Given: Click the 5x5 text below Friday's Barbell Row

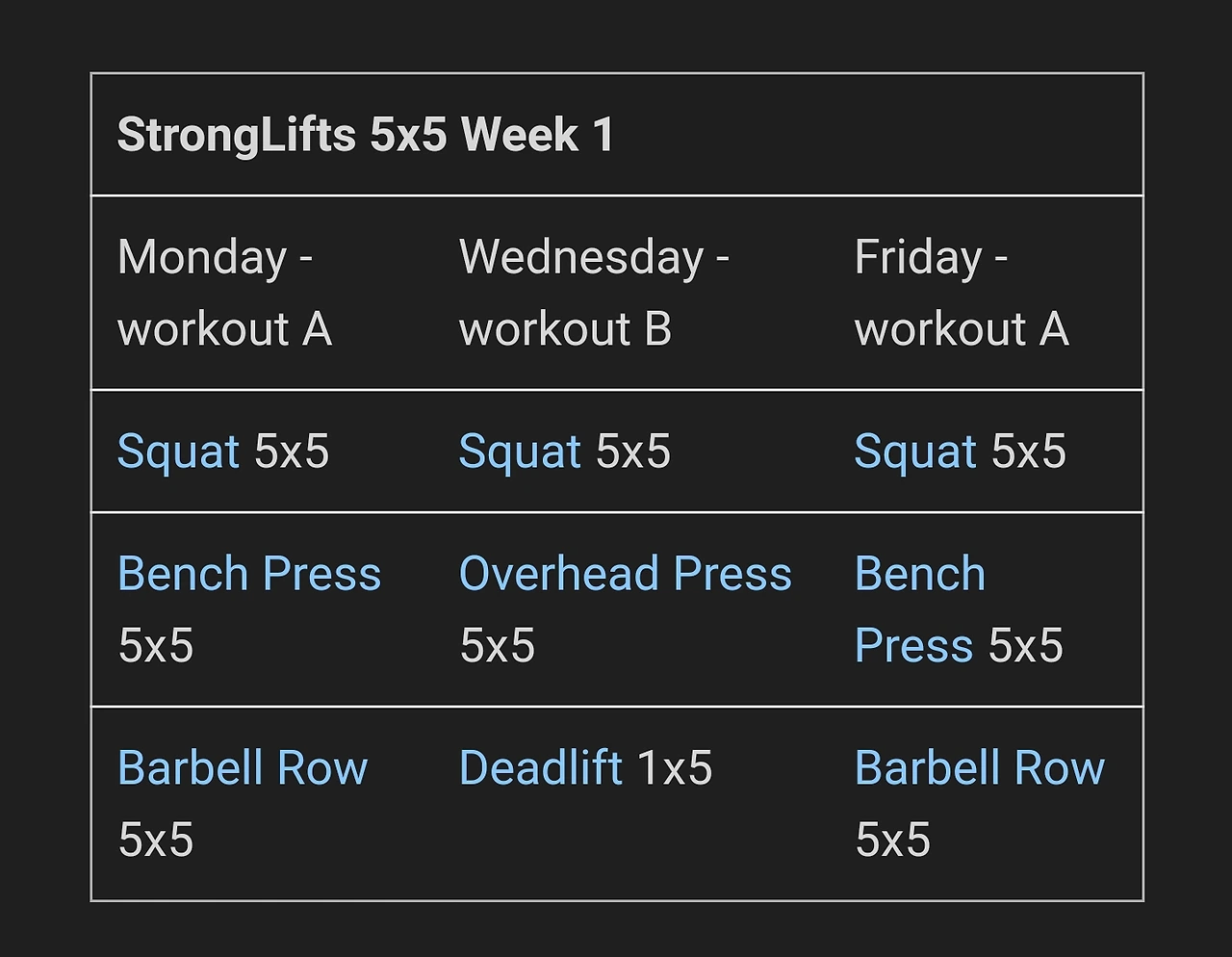Looking at the screenshot, I should tap(892, 841).
